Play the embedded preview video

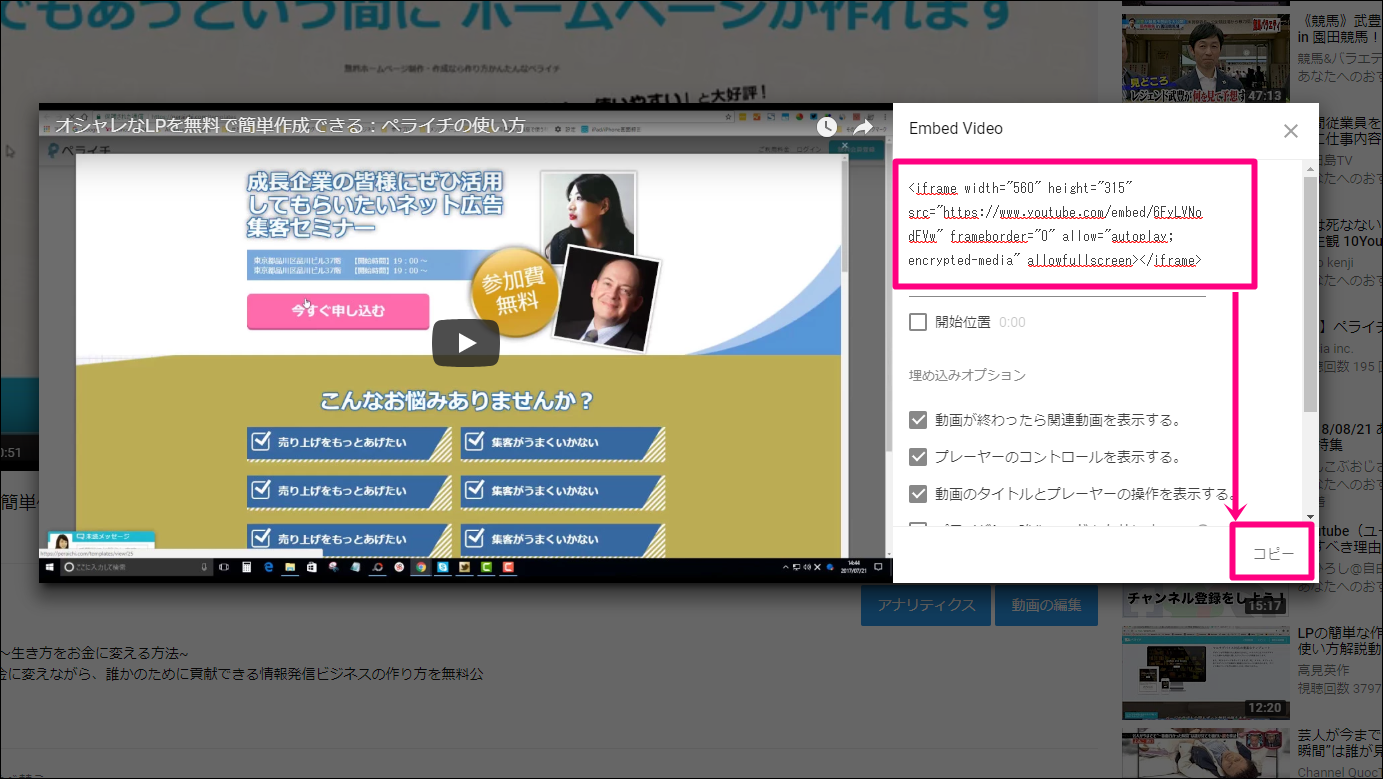click(x=466, y=343)
